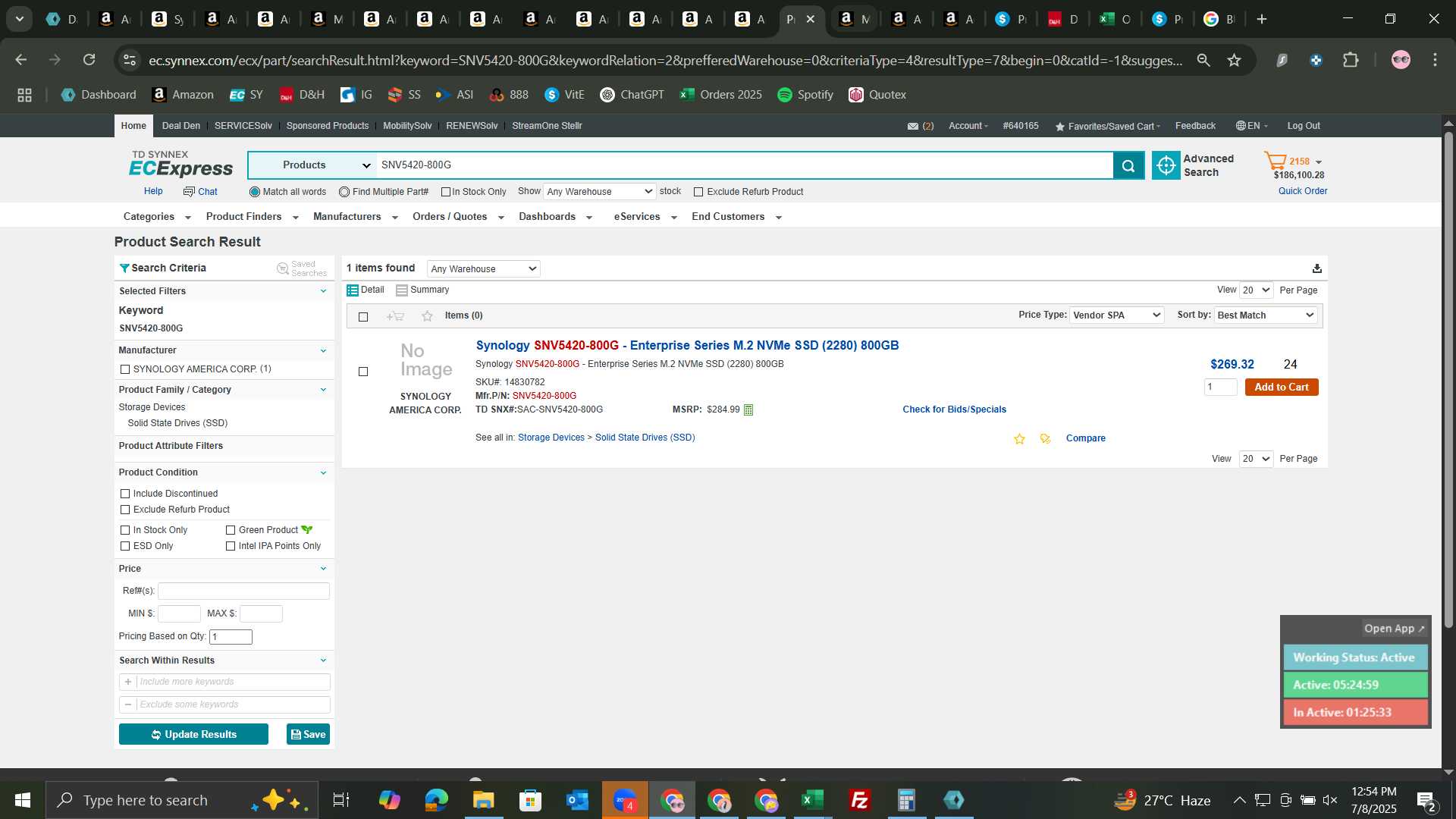Check Green Product filter

tap(231, 530)
